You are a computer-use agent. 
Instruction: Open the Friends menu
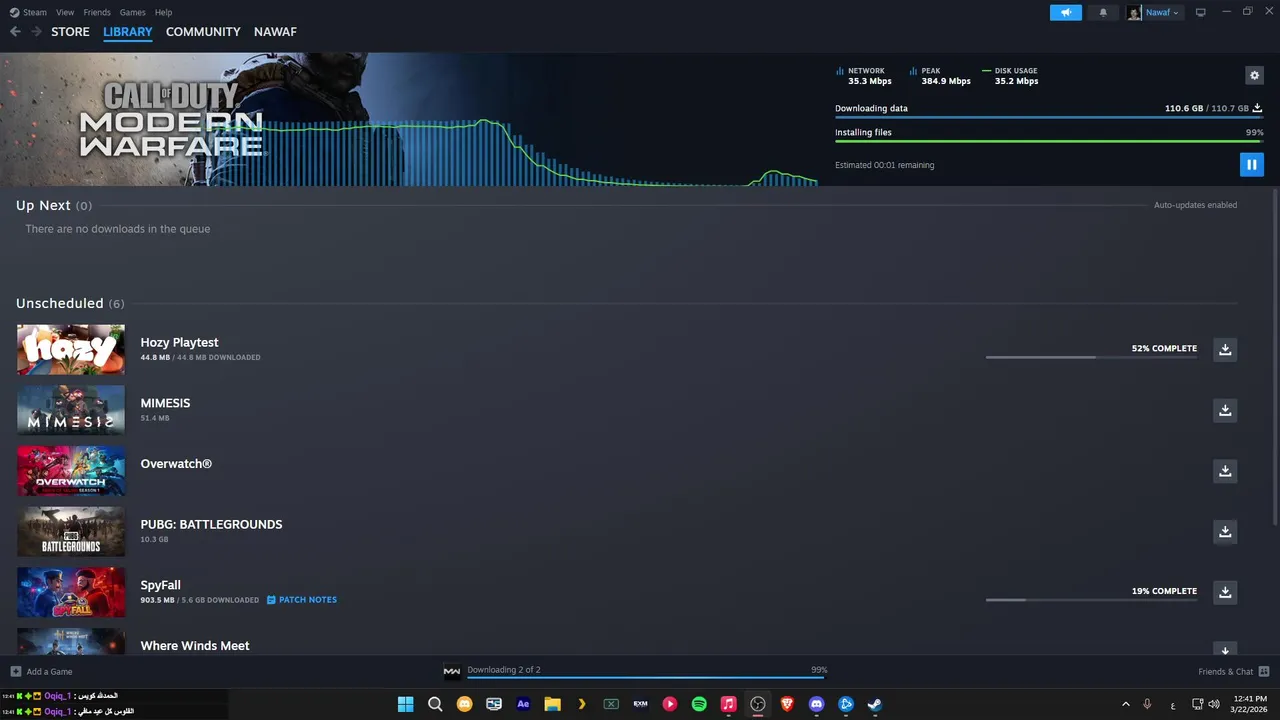pos(97,12)
